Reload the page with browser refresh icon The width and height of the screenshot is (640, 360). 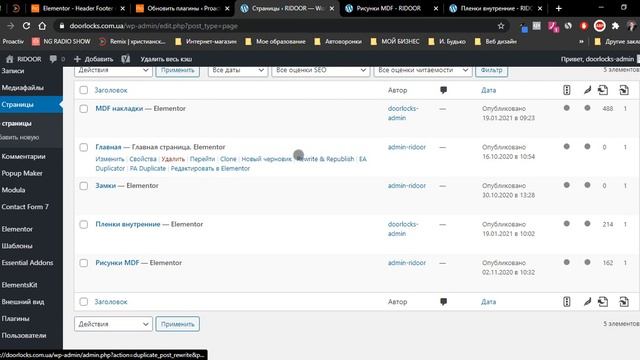click(26, 26)
